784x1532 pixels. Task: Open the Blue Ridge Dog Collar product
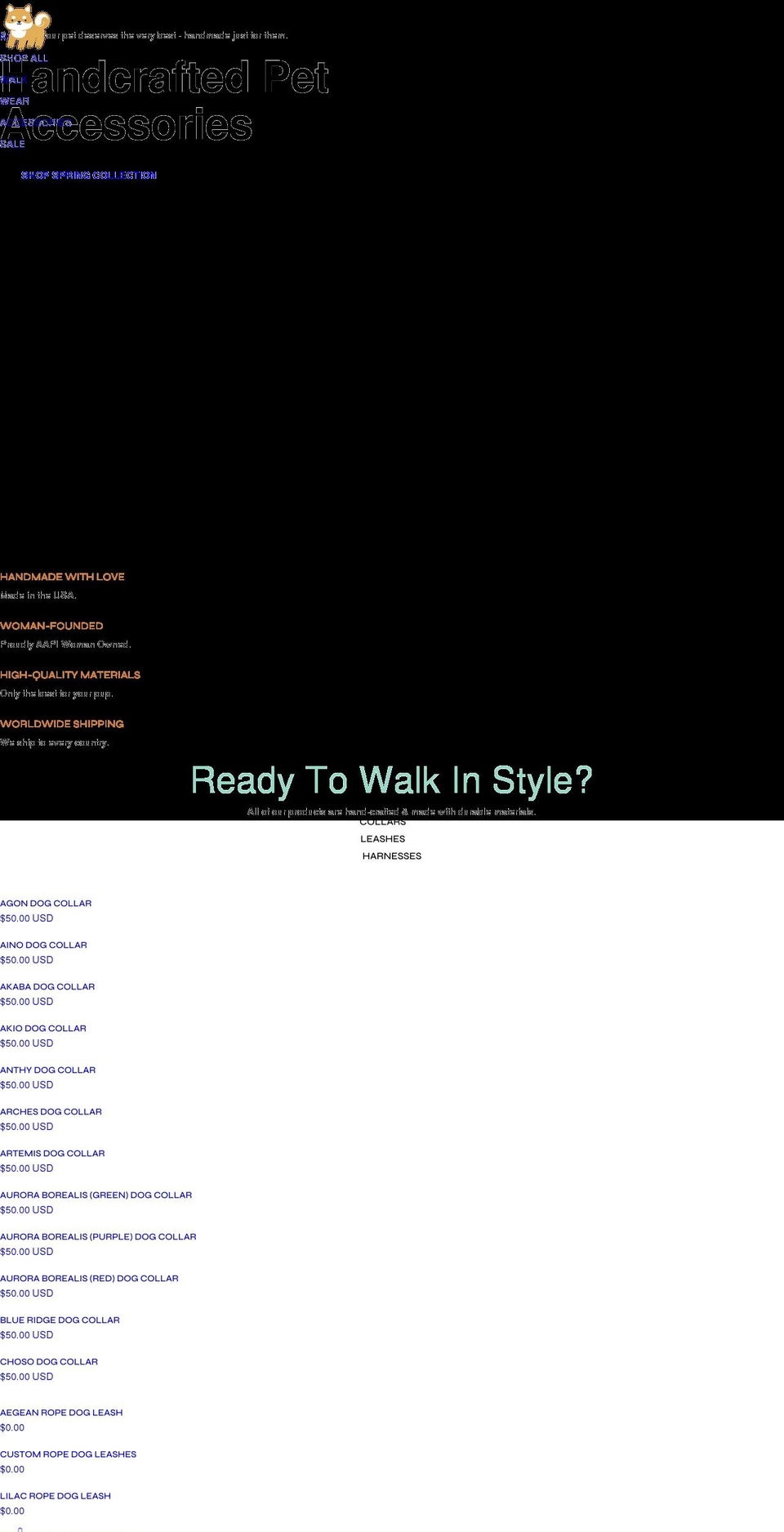click(x=60, y=1320)
